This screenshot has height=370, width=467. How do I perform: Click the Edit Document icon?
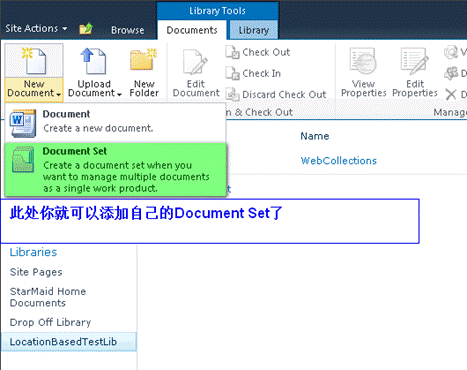click(196, 61)
